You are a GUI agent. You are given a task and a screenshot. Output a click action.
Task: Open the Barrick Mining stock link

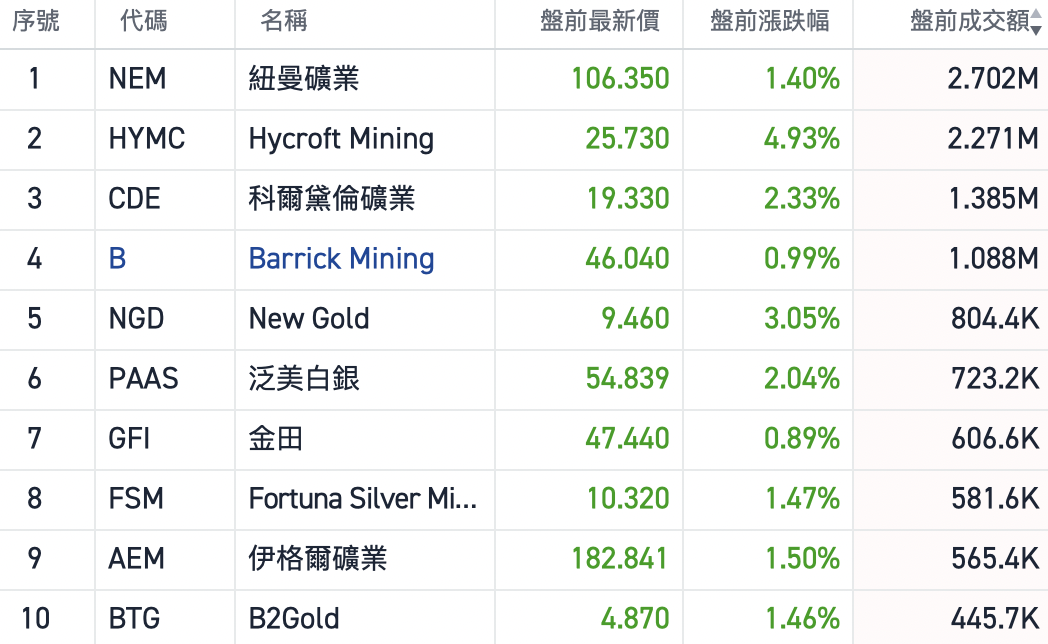pyautogui.click(x=341, y=259)
